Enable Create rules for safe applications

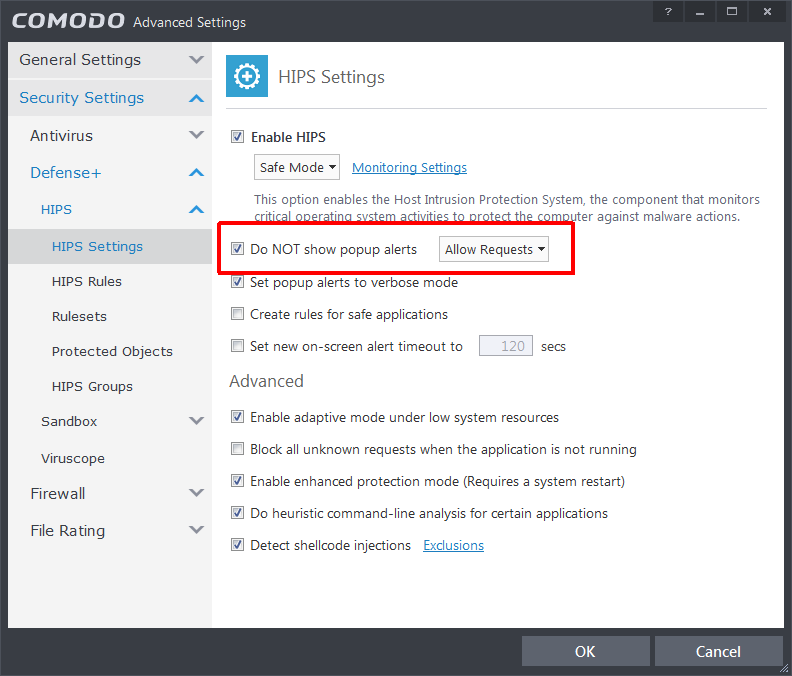237,314
